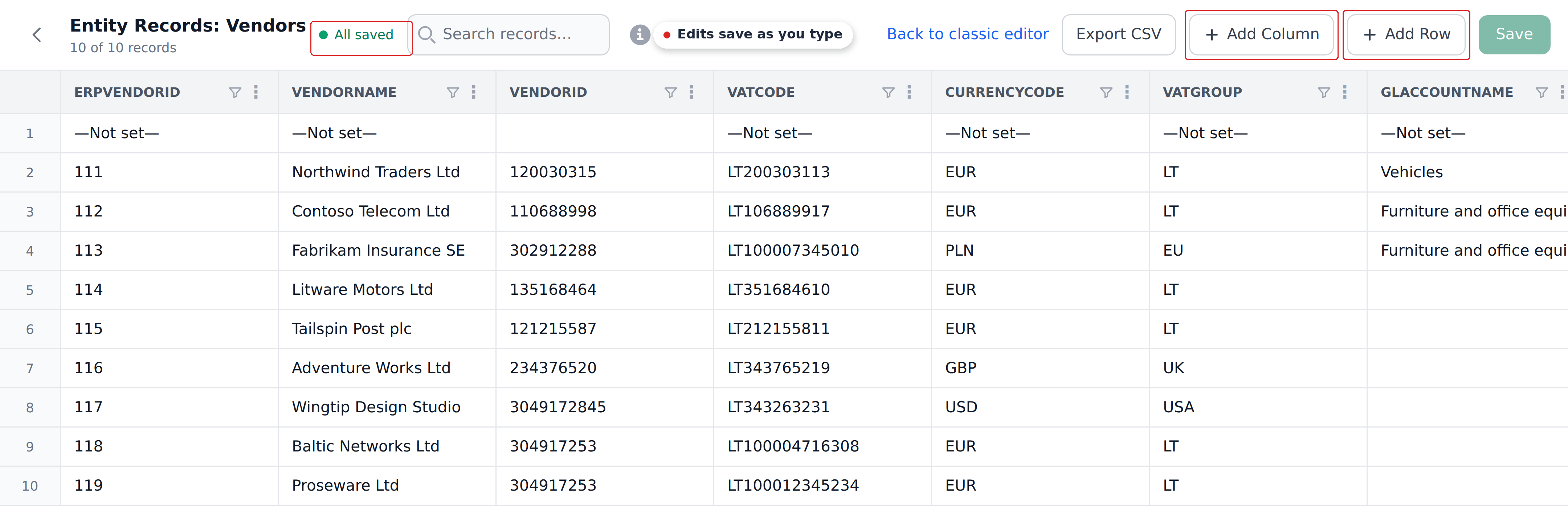
Task: Open VENDORID column options menu
Action: point(691,92)
